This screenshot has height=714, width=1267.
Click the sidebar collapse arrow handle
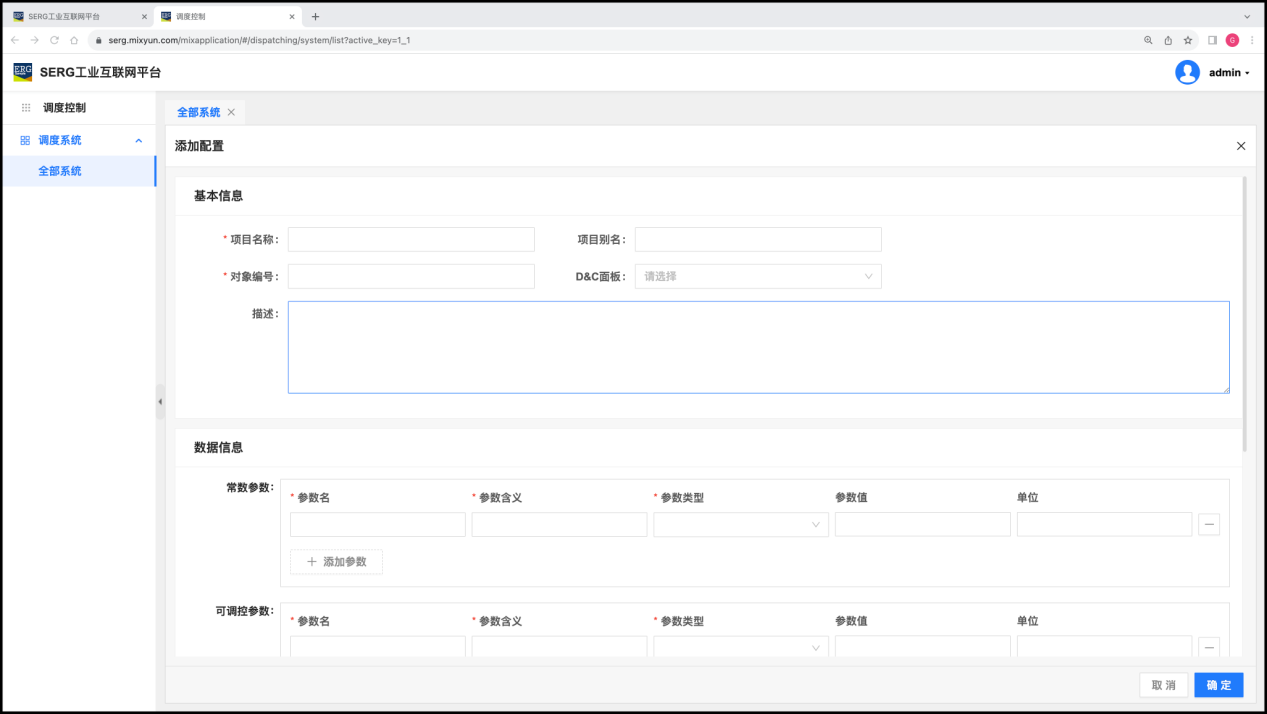(x=160, y=401)
